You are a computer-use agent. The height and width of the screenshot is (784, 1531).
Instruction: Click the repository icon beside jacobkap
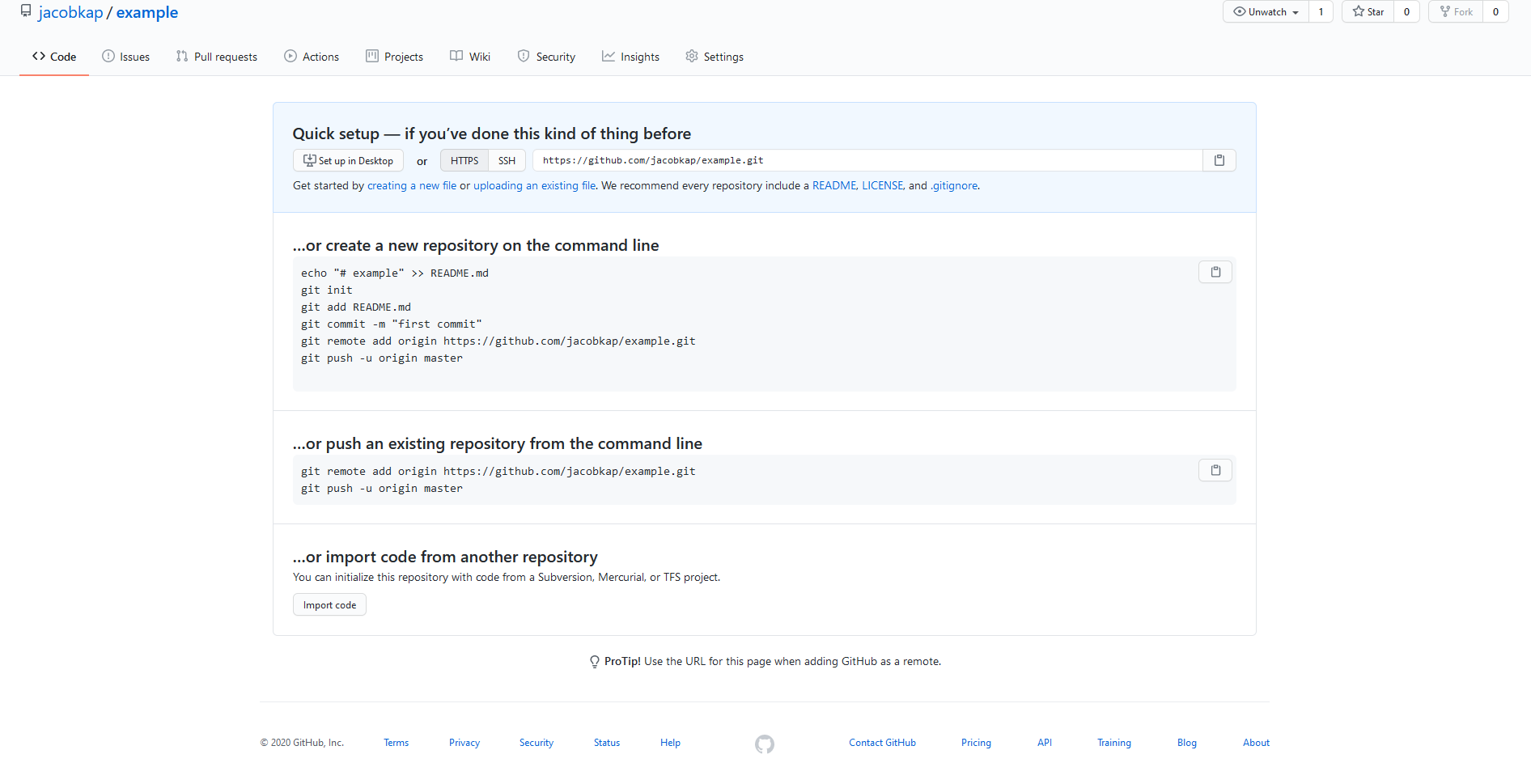tap(26, 11)
